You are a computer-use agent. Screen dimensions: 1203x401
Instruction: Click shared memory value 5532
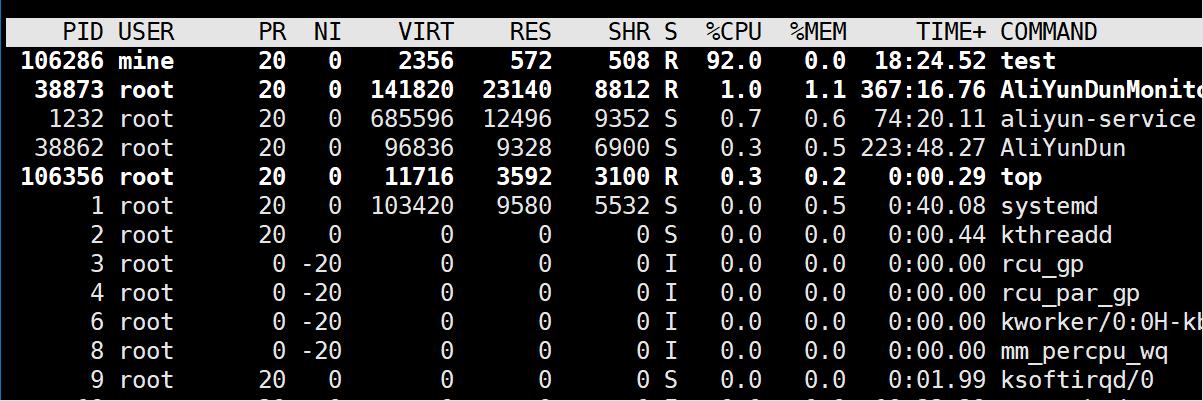[x=624, y=207]
